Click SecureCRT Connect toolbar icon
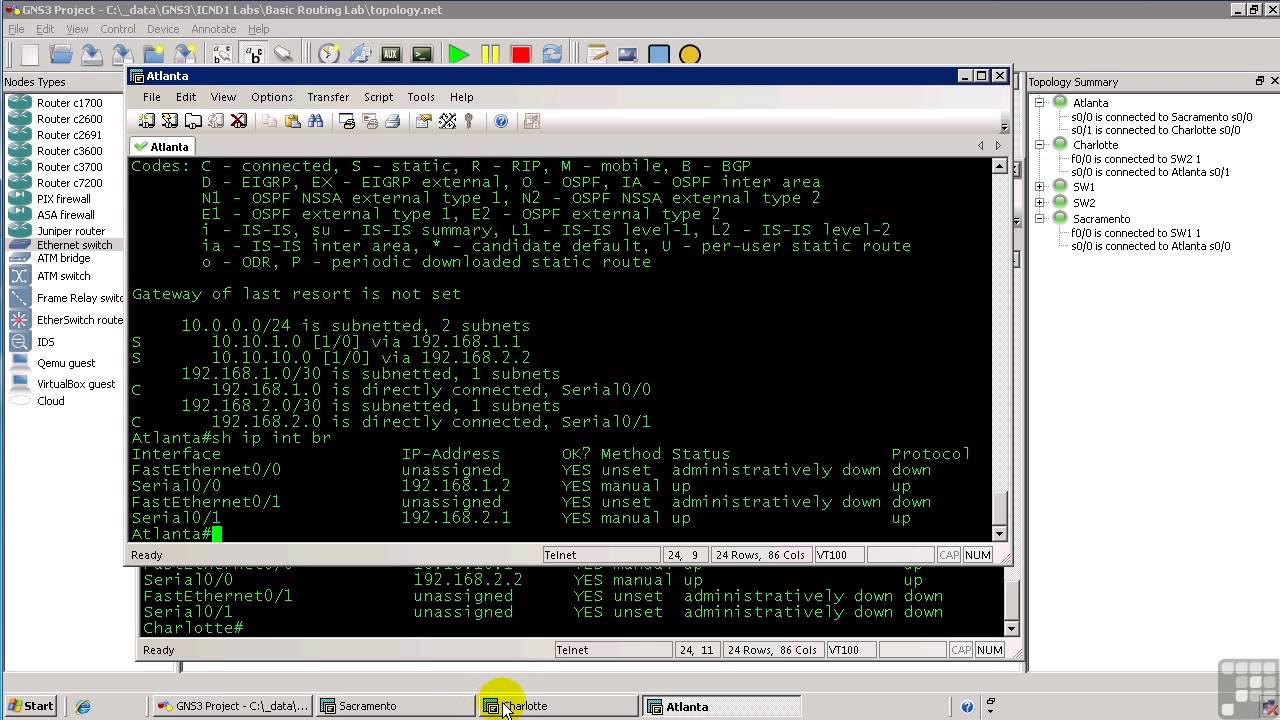 coord(147,121)
